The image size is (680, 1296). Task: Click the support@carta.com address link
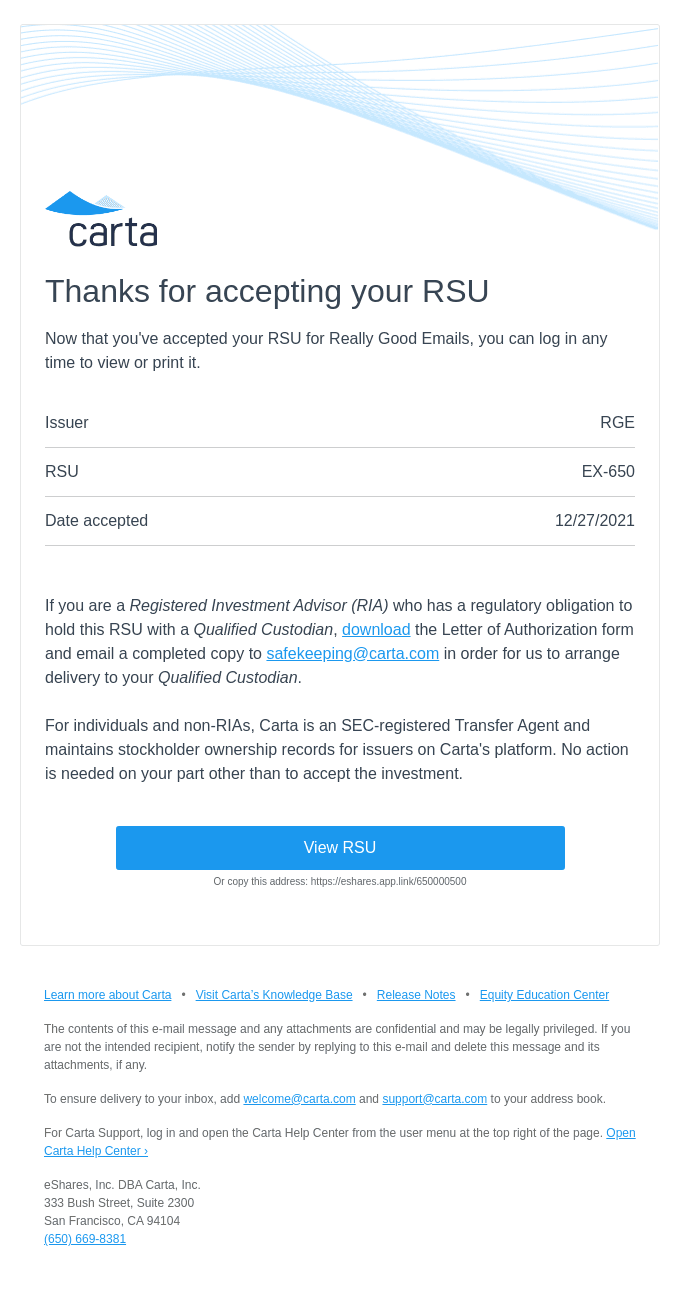click(434, 1099)
